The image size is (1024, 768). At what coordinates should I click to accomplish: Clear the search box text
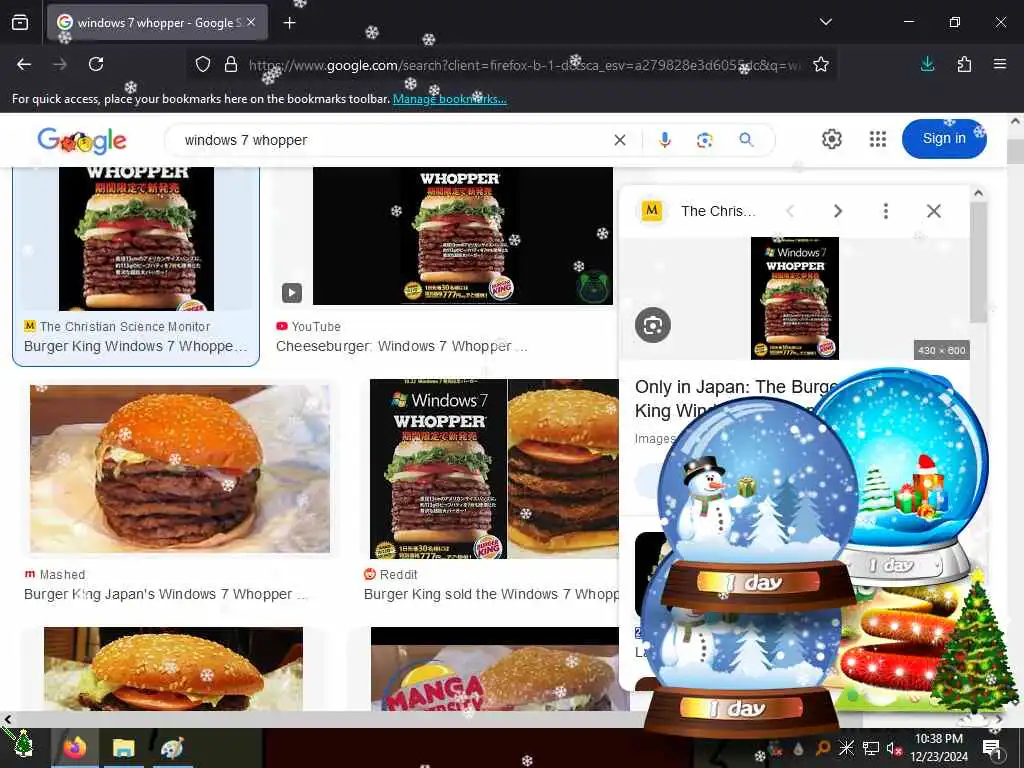(620, 140)
